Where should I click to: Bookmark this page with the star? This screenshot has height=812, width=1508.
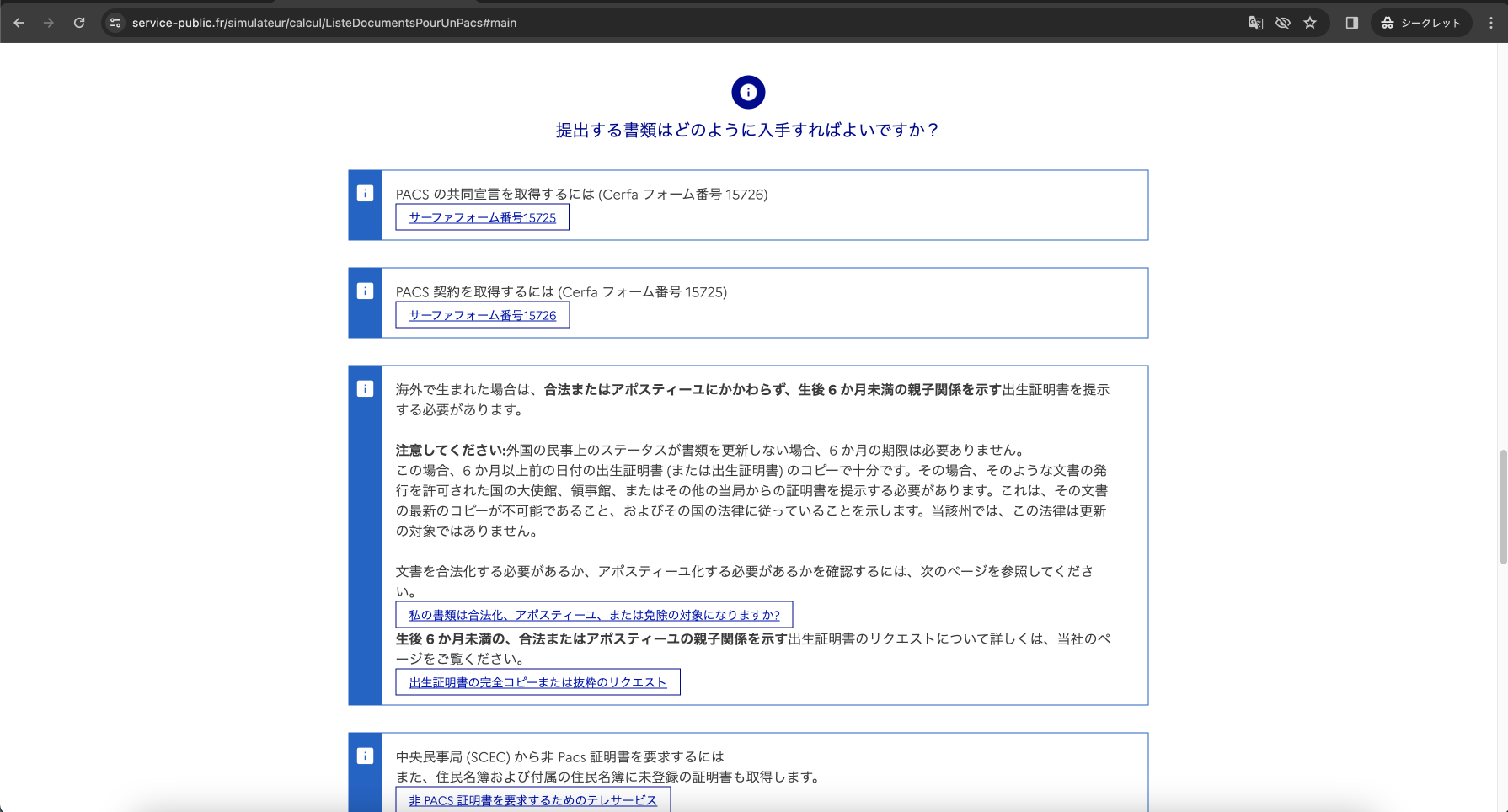pyautogui.click(x=1310, y=23)
